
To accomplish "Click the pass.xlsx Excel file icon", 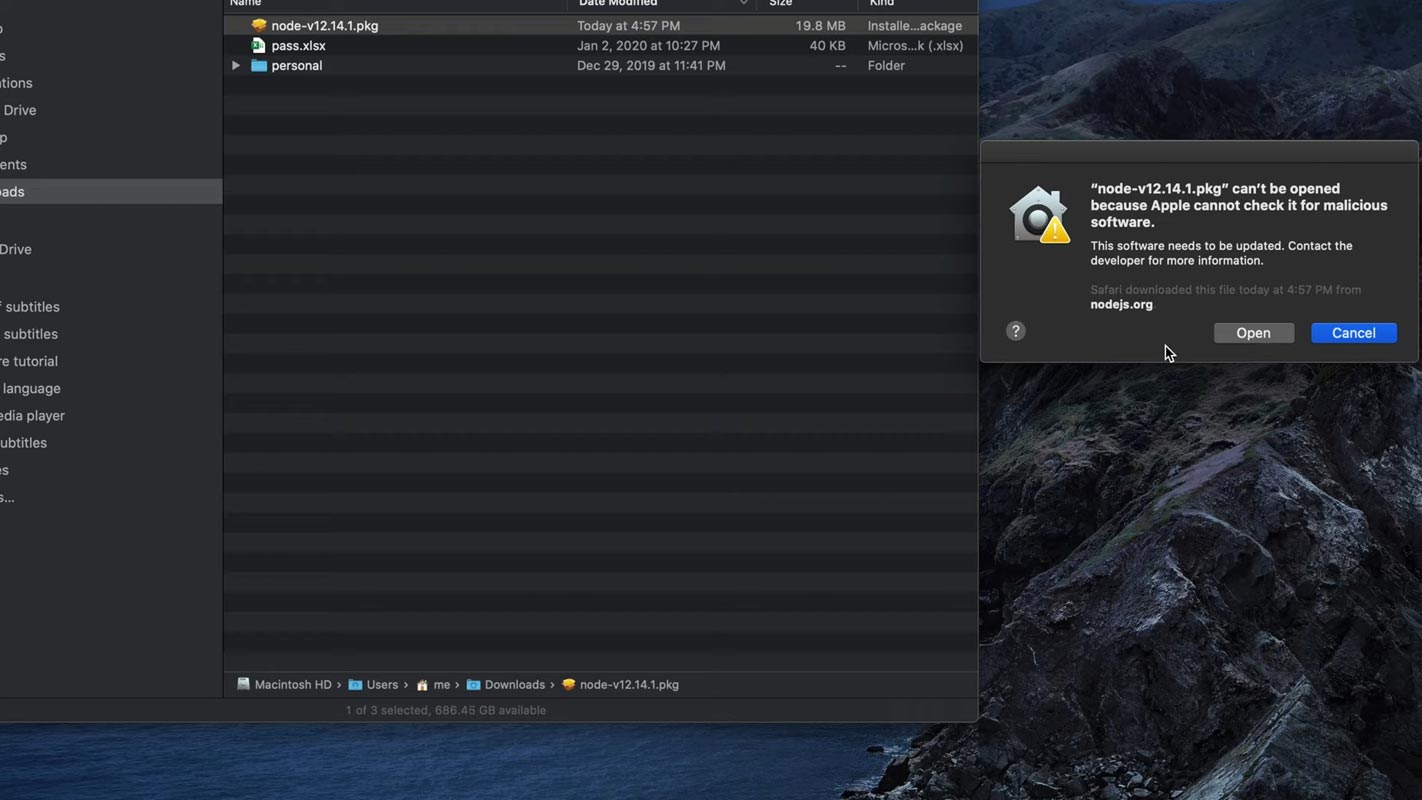I will click(259, 45).
